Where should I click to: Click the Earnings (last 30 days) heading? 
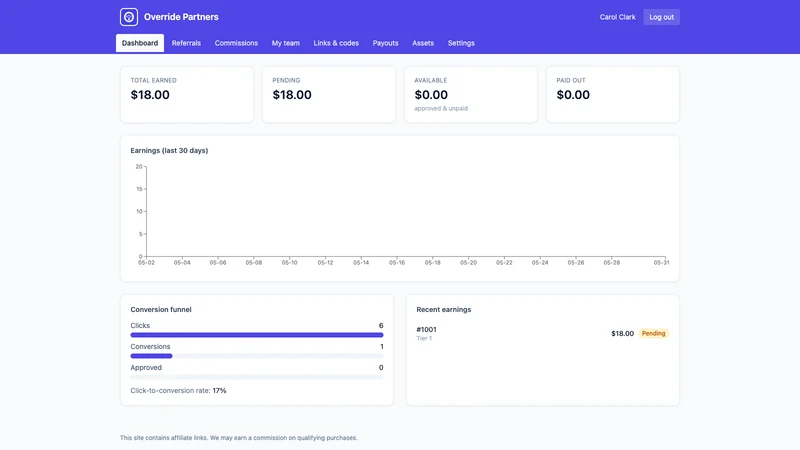[169, 151]
